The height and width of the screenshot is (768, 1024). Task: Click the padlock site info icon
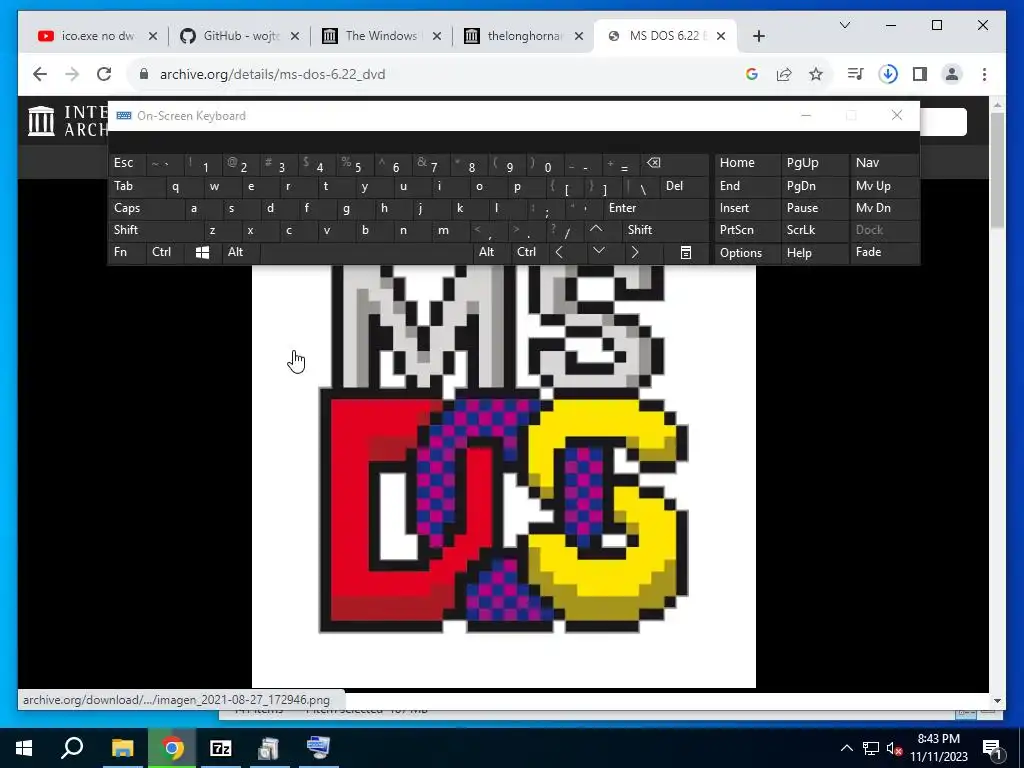pos(144,74)
